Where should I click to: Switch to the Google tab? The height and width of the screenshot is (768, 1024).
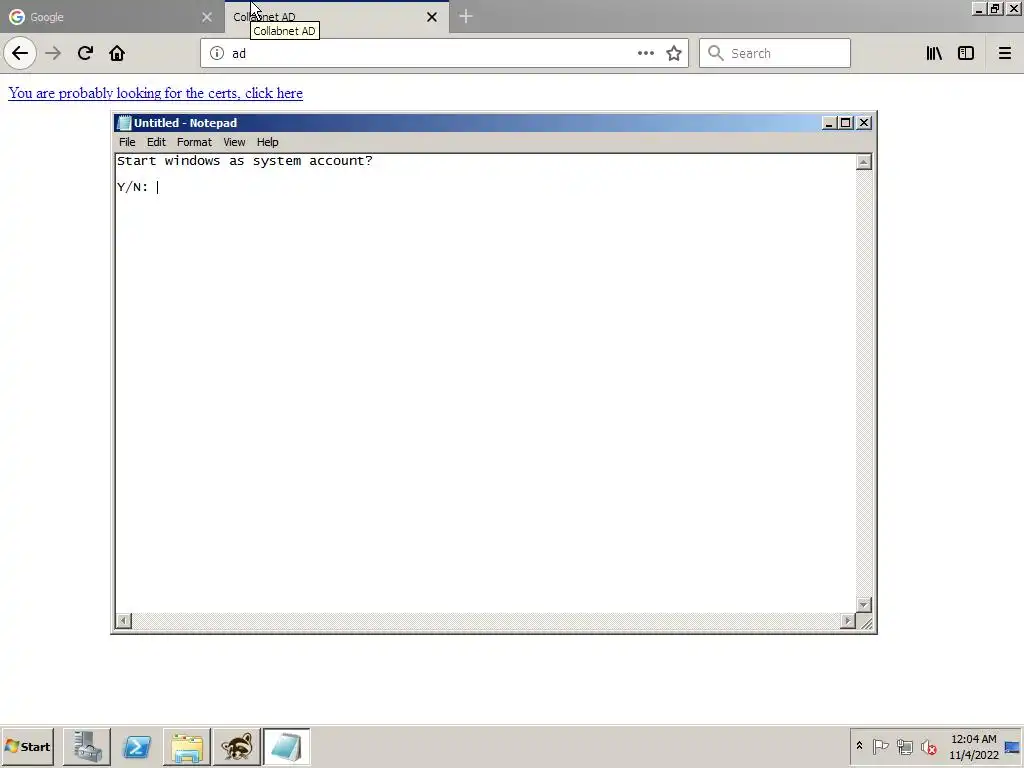tap(112, 17)
